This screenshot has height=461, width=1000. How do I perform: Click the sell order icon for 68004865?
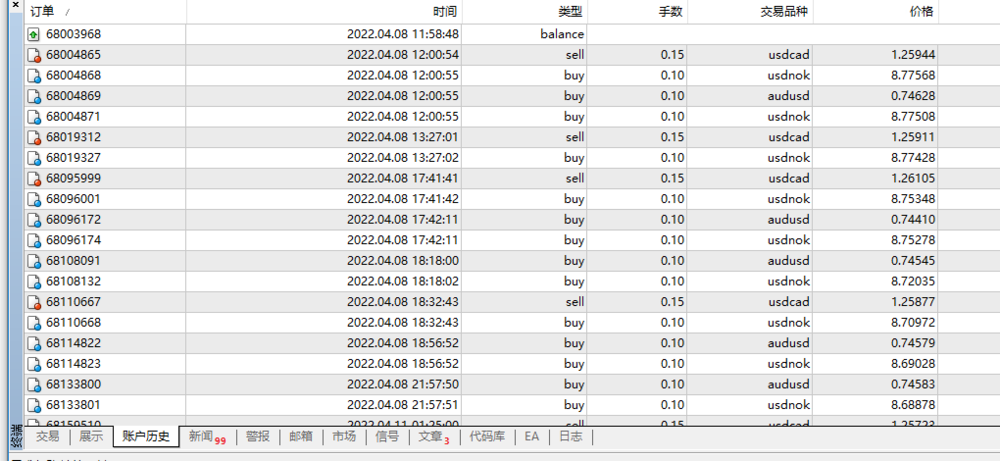coord(34,55)
